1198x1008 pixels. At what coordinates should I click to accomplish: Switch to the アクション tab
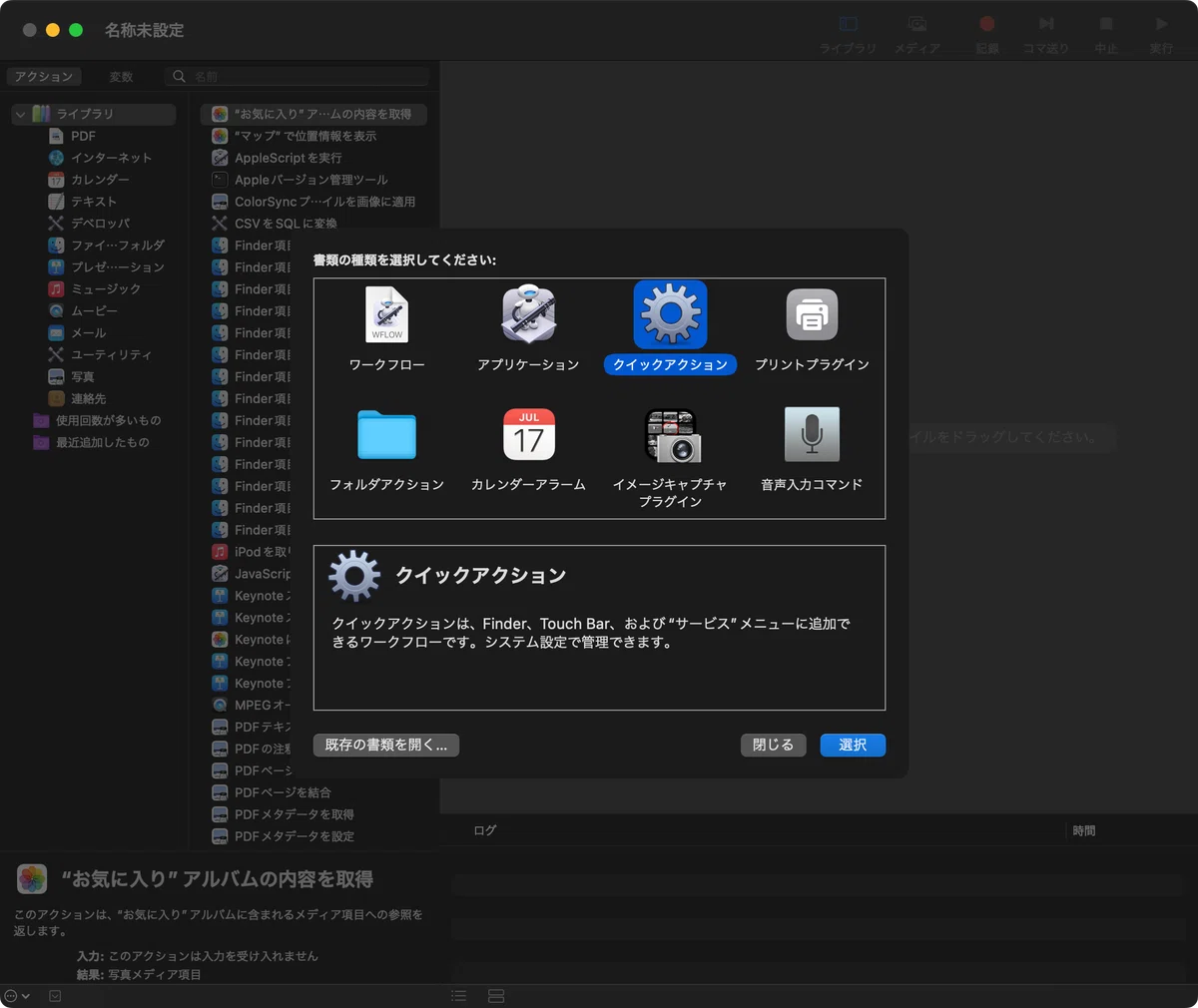click(44, 77)
